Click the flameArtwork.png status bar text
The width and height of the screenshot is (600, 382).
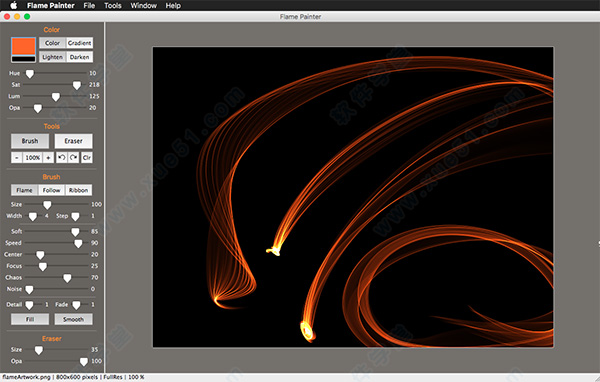point(26,377)
